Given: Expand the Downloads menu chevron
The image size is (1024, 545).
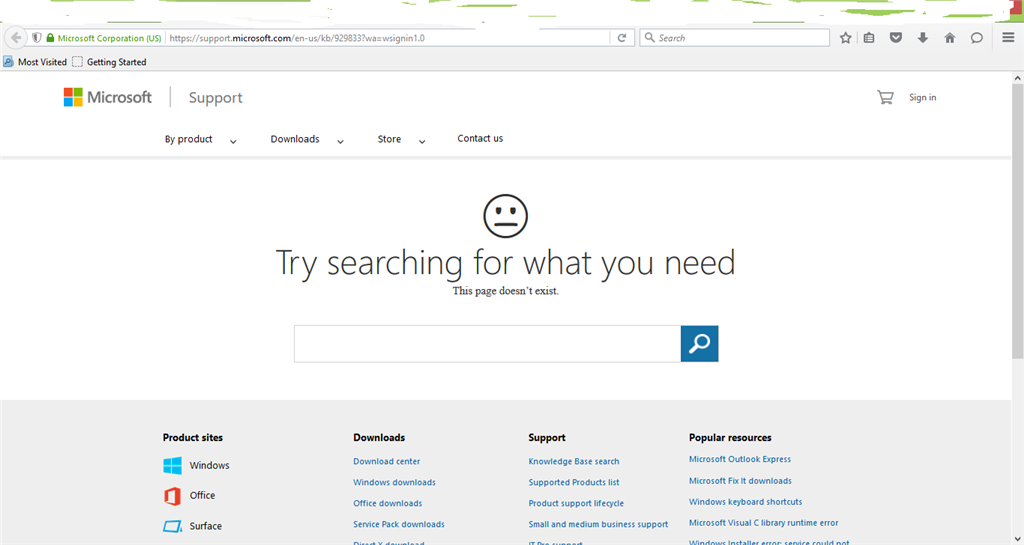Looking at the screenshot, I should [x=340, y=141].
